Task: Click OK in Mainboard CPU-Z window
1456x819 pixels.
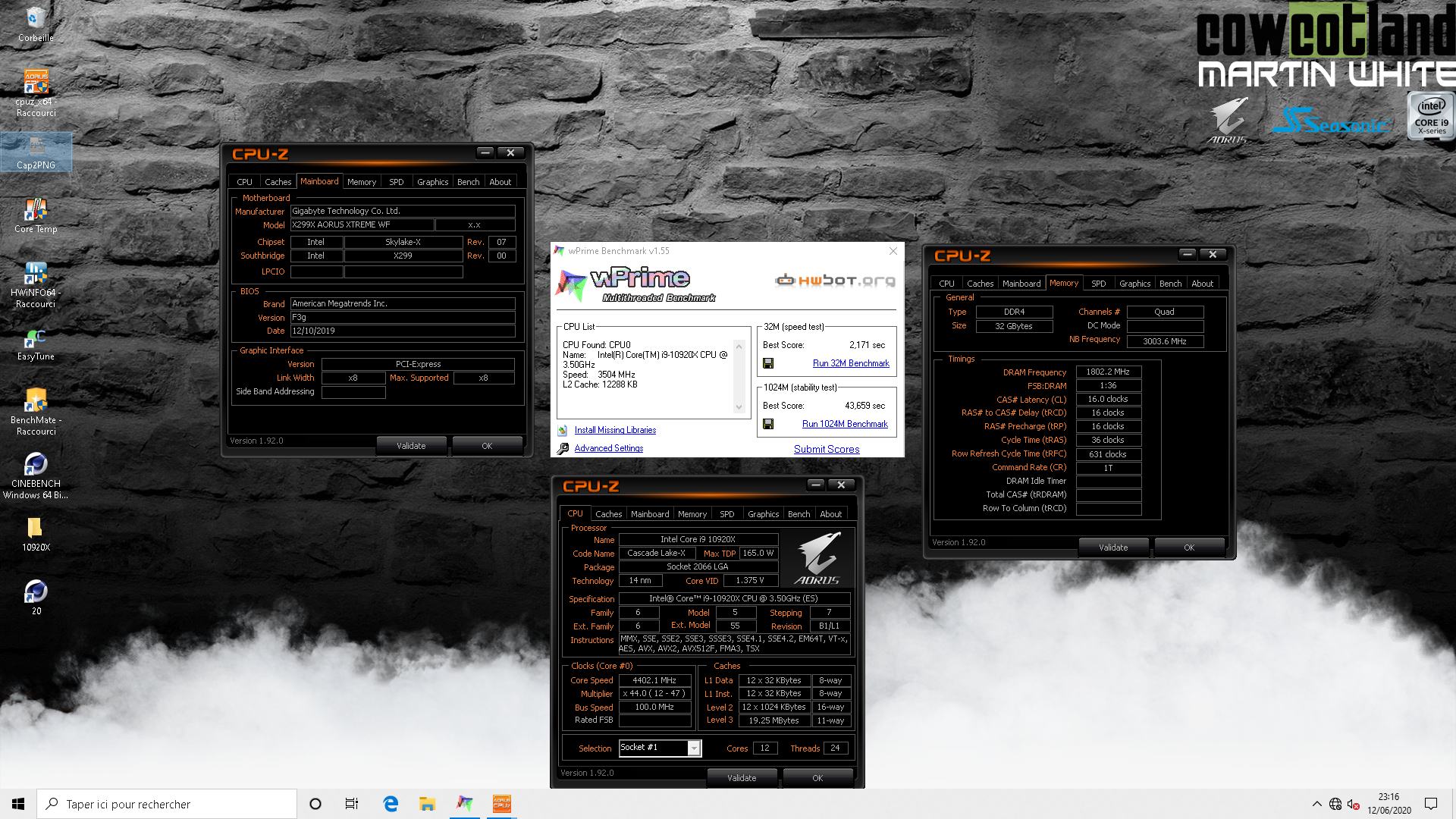Action: coord(487,446)
